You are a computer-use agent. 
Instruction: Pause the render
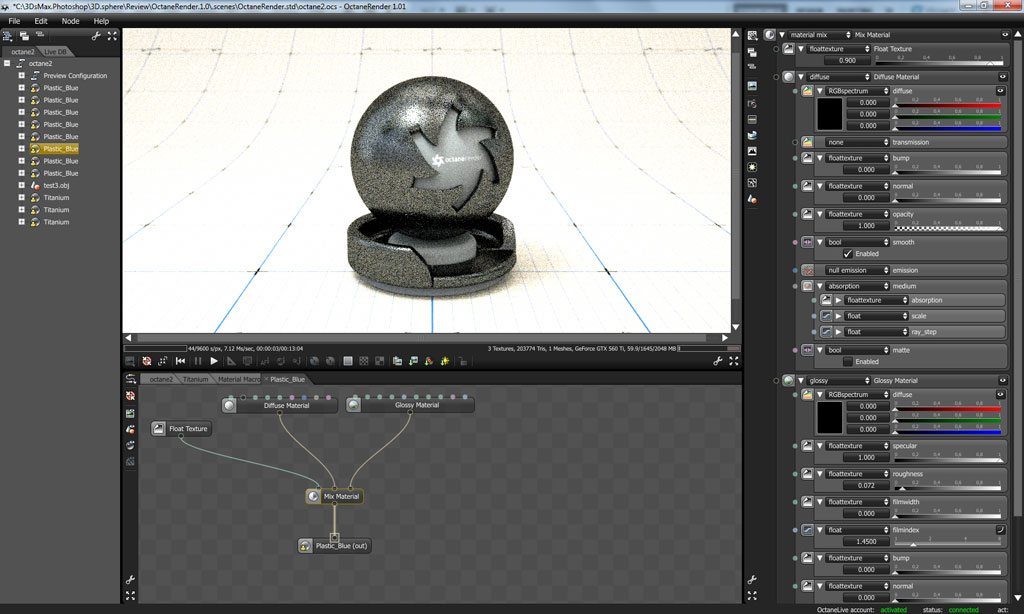[198, 361]
